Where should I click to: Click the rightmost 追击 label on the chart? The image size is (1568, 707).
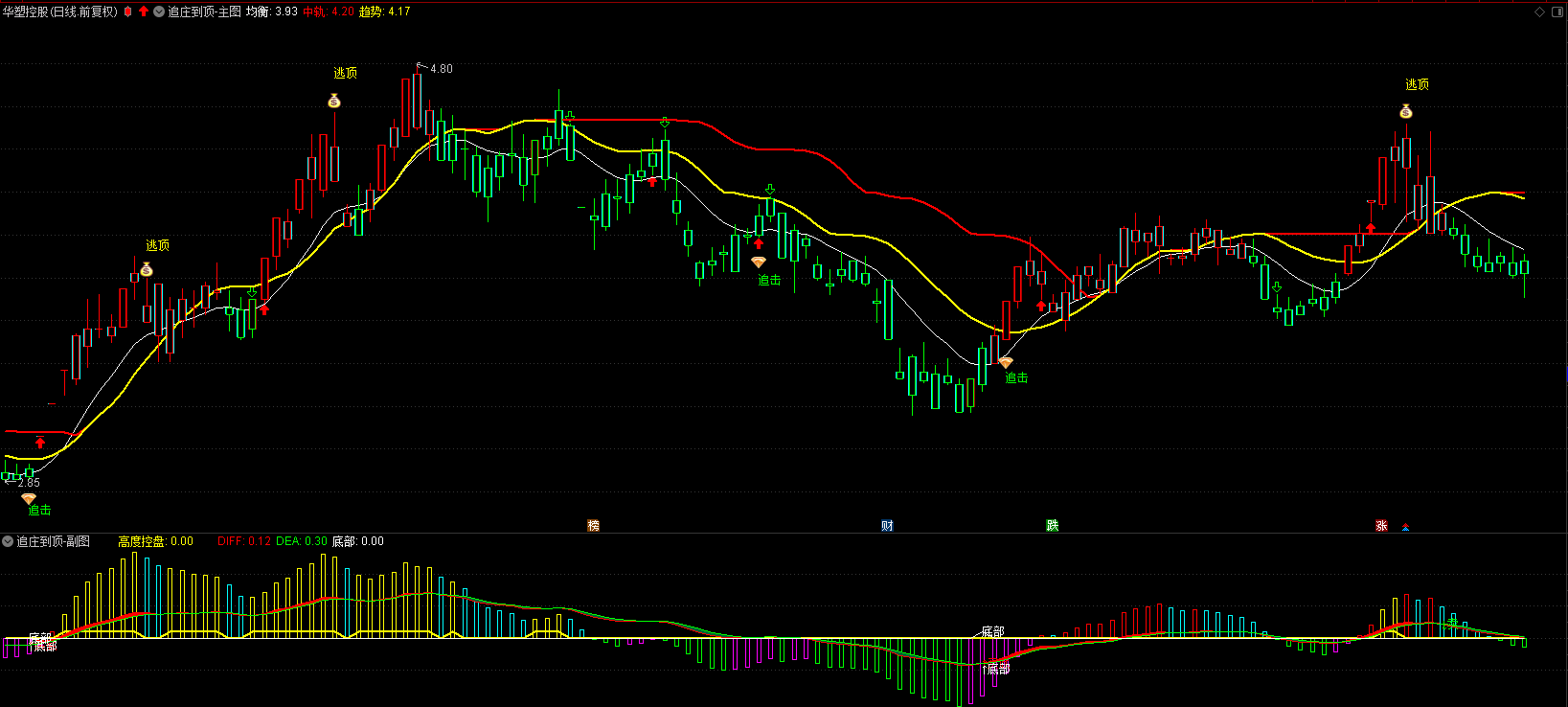click(1016, 378)
